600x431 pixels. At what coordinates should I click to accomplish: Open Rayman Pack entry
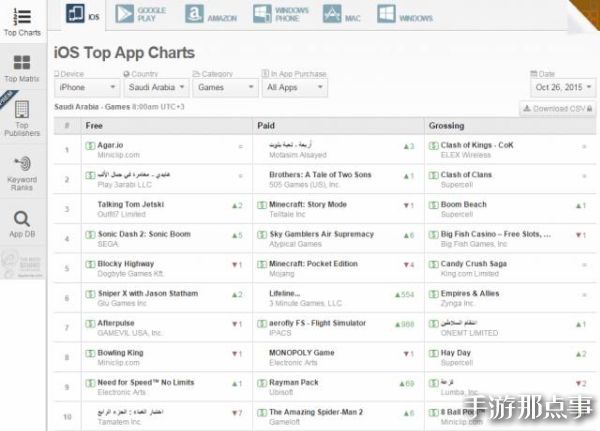coord(293,382)
